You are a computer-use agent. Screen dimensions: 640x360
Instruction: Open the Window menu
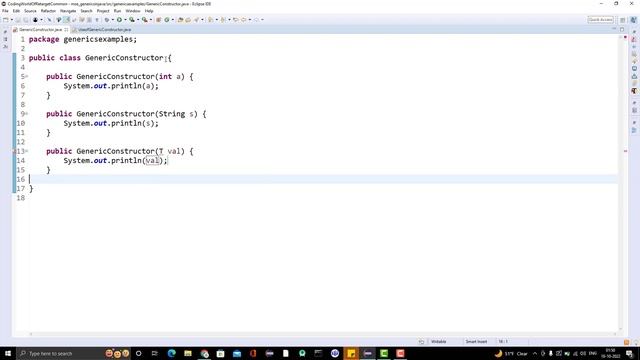pos(133,11)
